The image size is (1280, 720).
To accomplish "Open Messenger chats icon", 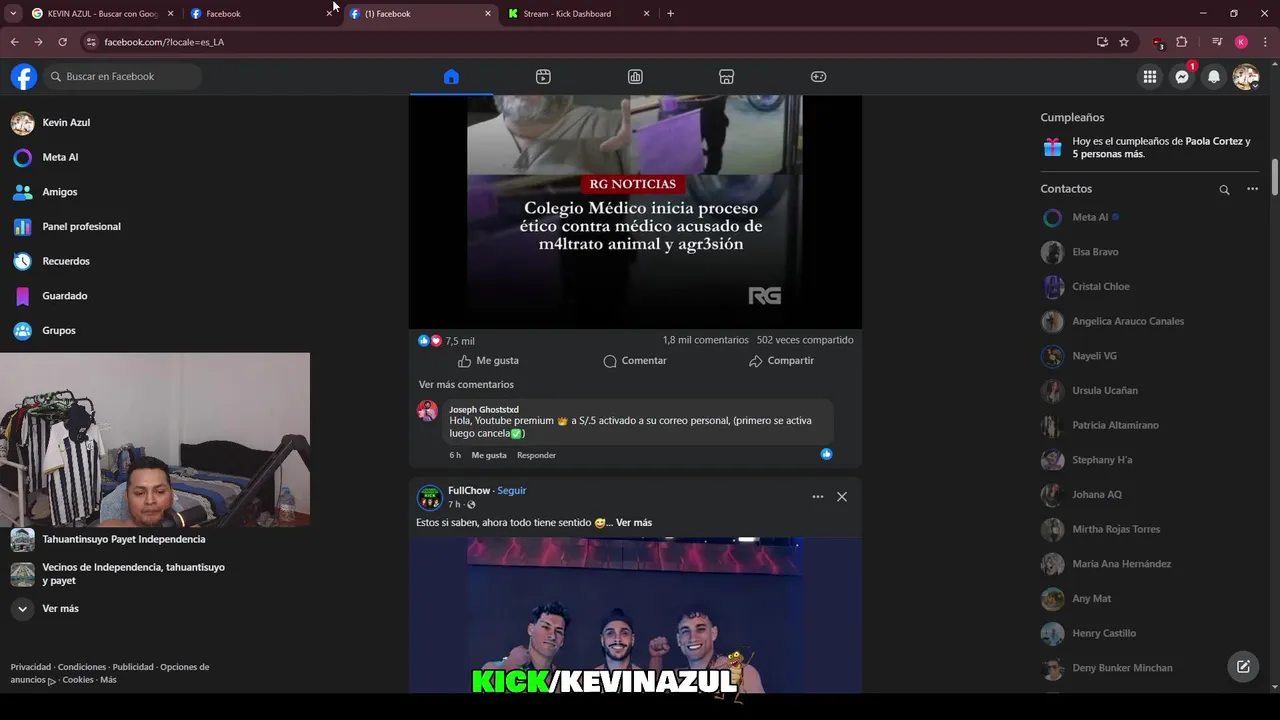I will click(1182, 77).
